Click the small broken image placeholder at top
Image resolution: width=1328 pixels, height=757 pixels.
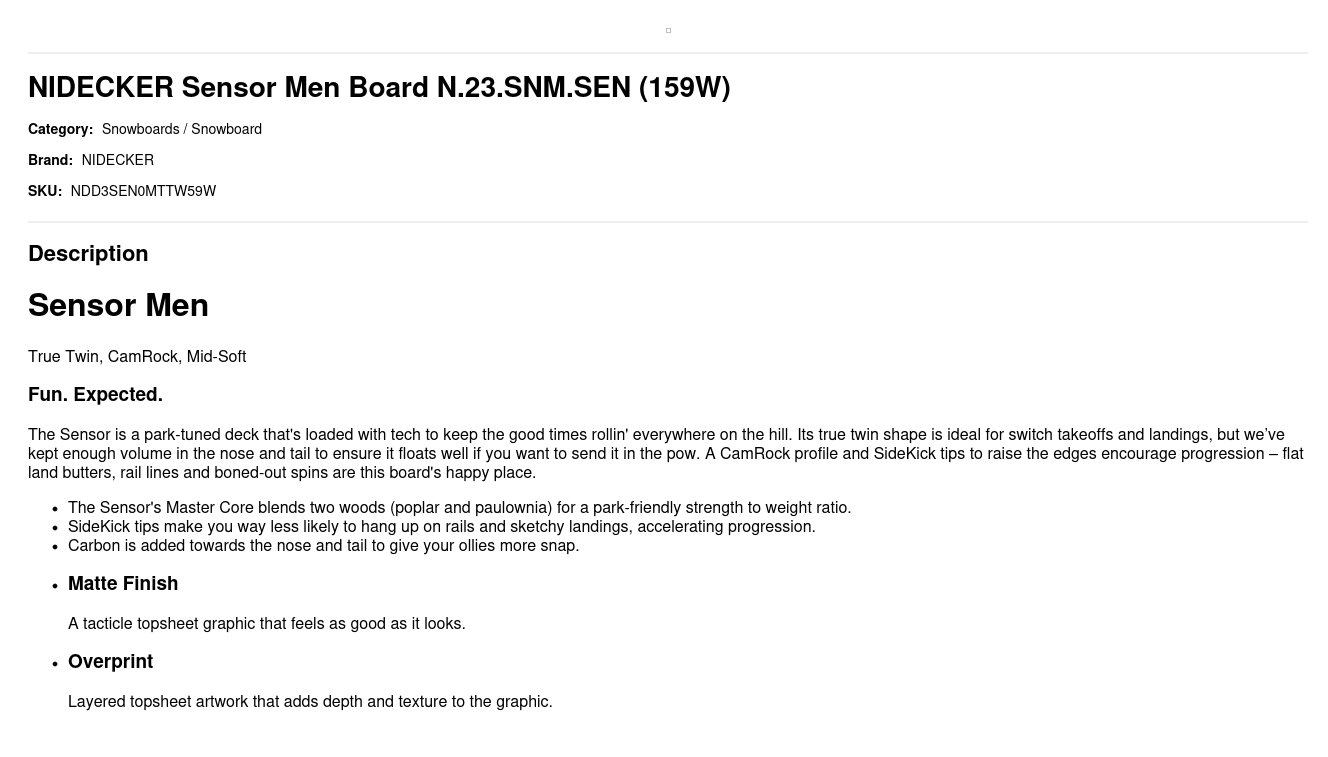(x=668, y=31)
